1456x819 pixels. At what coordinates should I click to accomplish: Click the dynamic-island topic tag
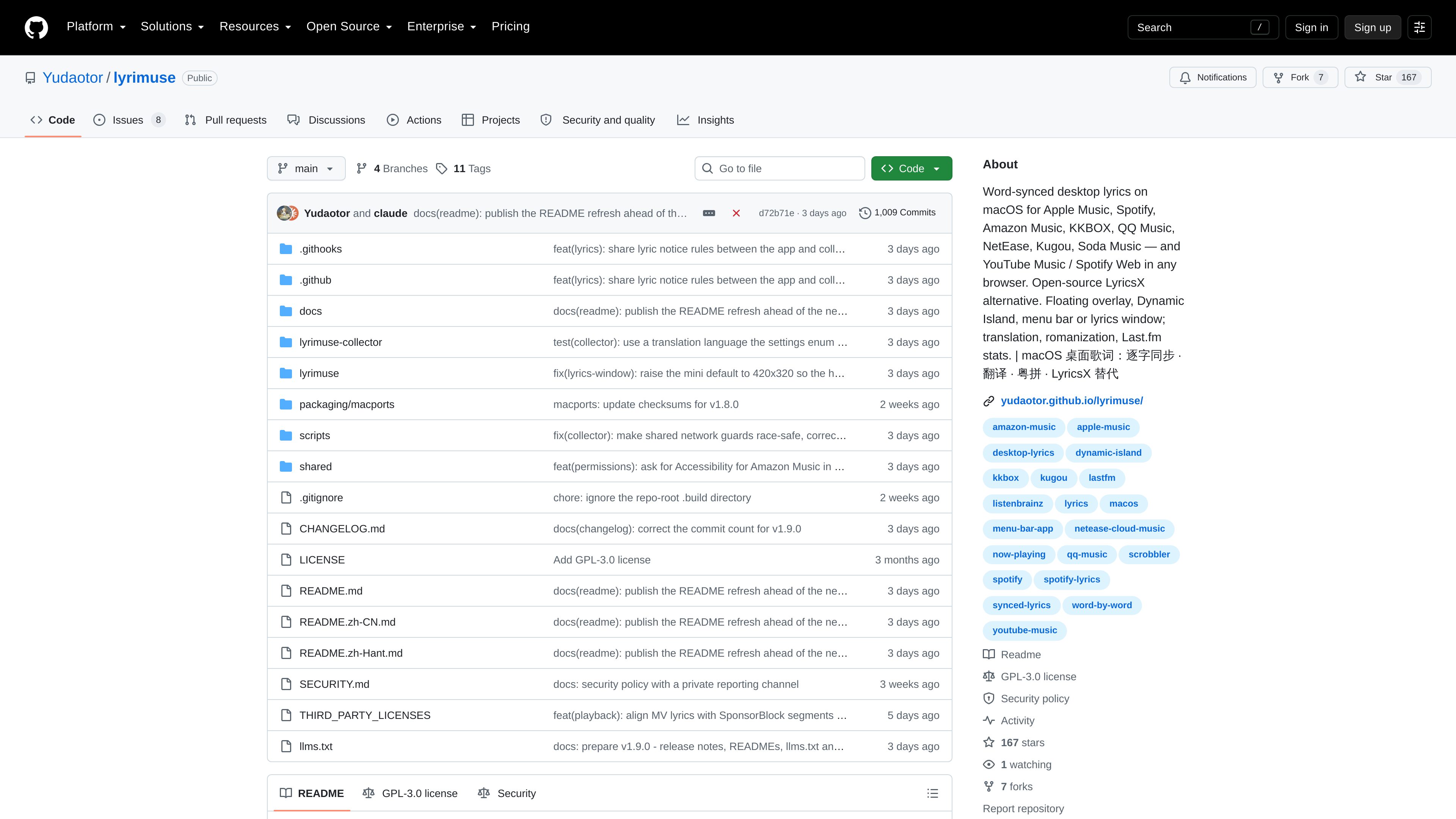pyautogui.click(x=1108, y=452)
